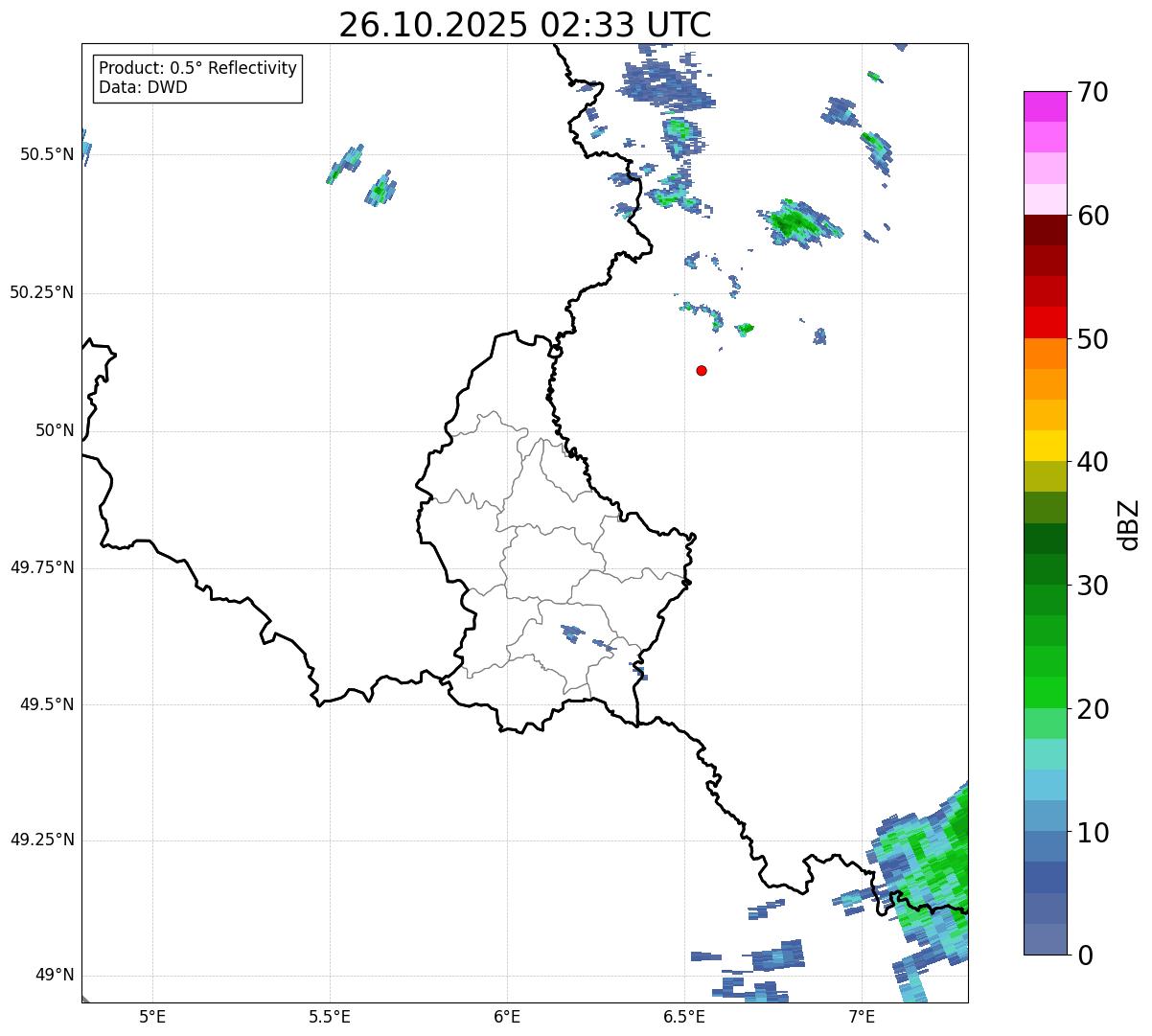1152x1036 pixels.
Task: Click the 49.25°N latitude label
Action: tap(41, 840)
